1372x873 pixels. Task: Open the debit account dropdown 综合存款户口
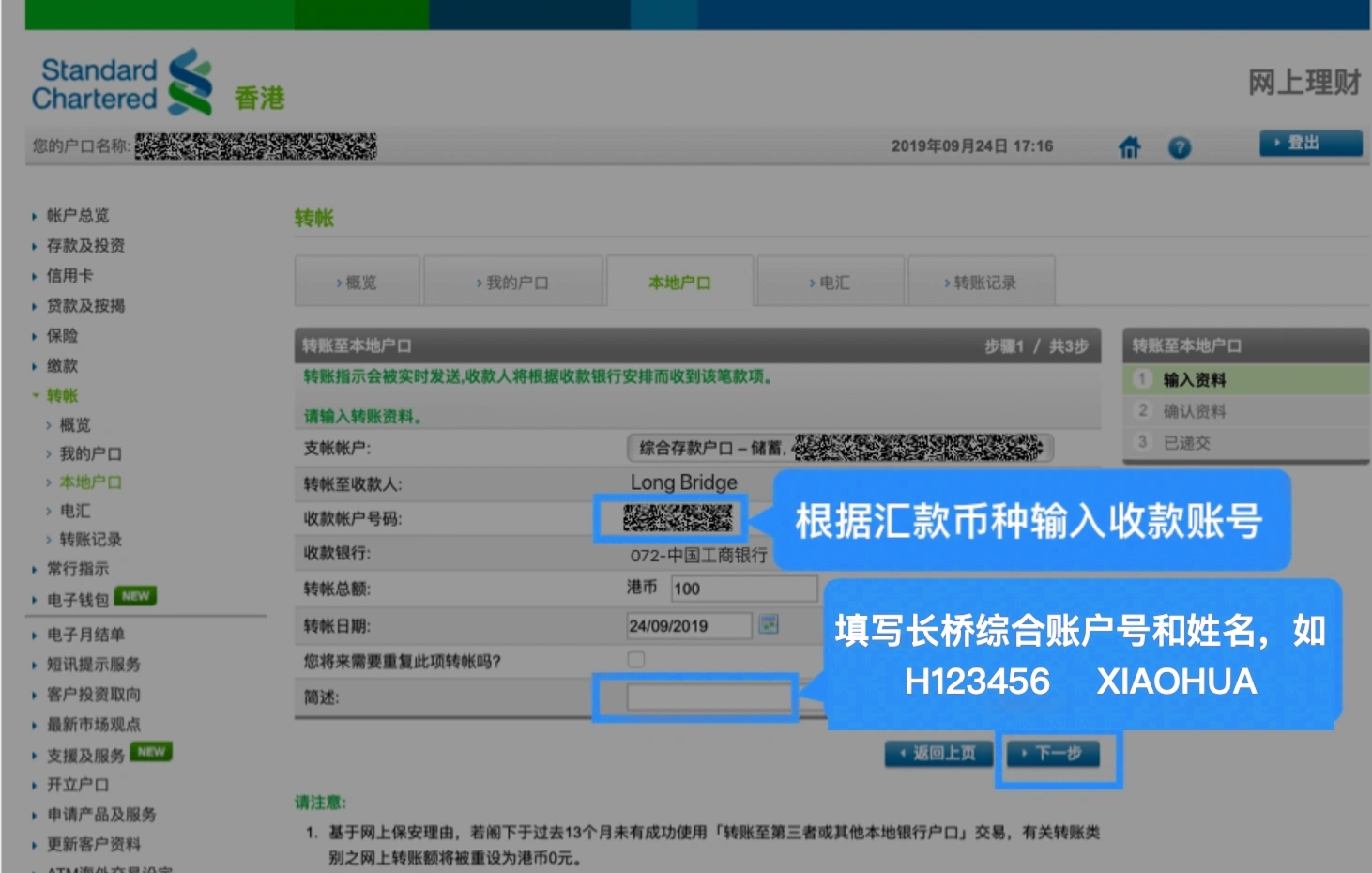(840, 448)
